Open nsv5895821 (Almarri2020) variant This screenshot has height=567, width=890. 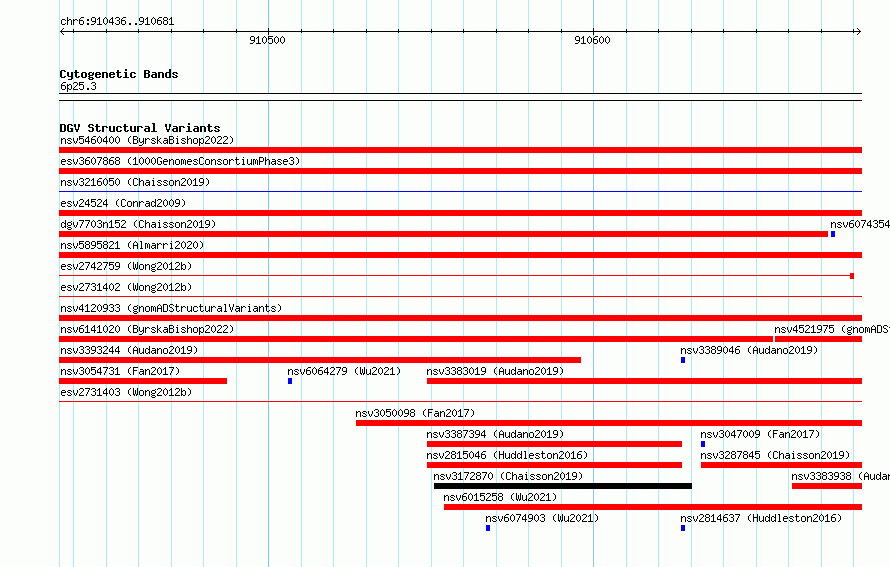tap(132, 245)
